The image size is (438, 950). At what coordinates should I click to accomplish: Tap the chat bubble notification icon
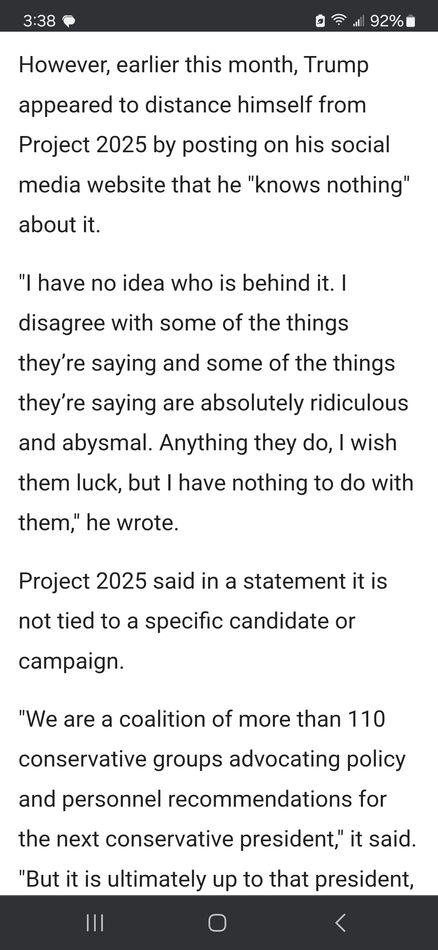point(68,21)
